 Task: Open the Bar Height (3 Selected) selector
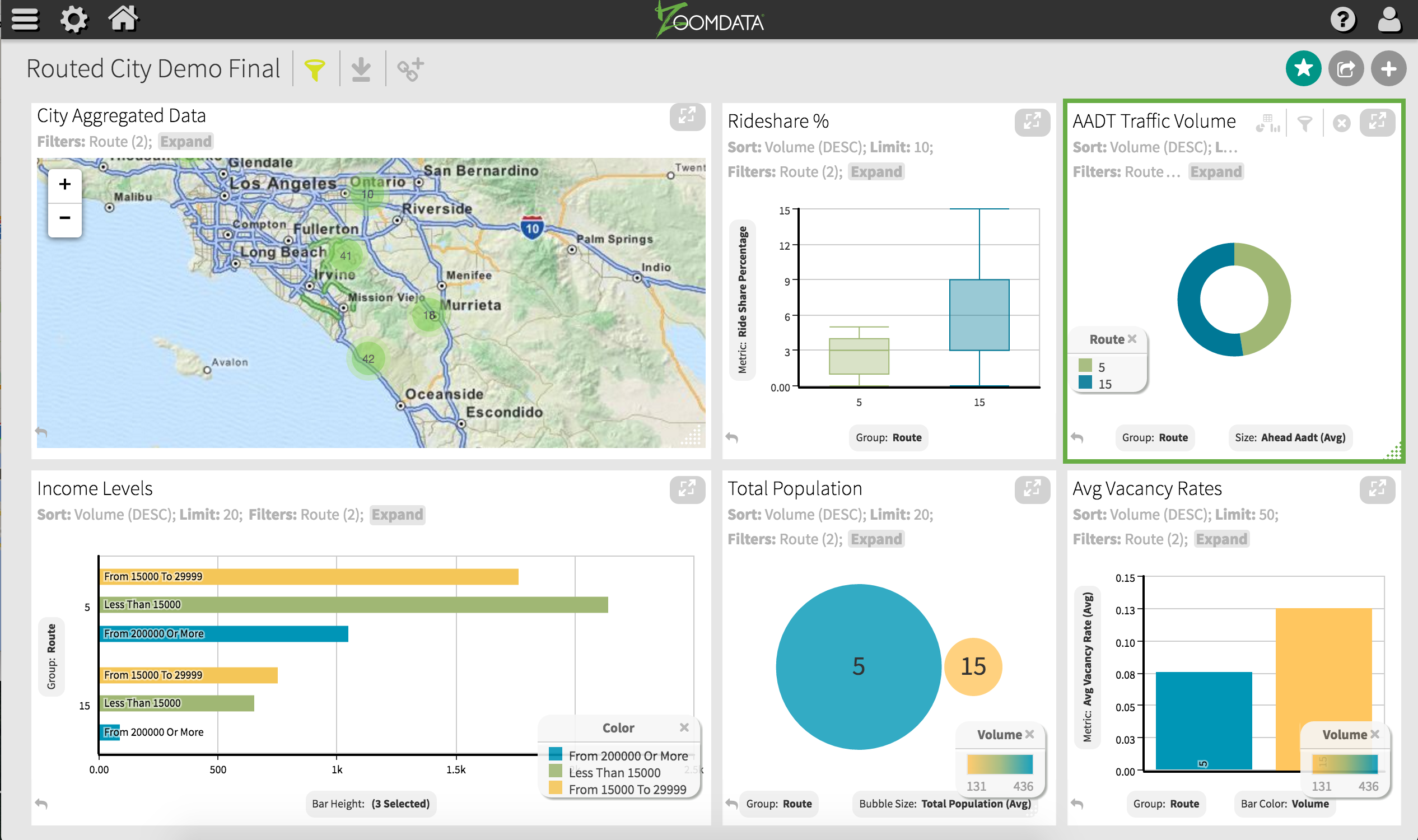pos(371,804)
